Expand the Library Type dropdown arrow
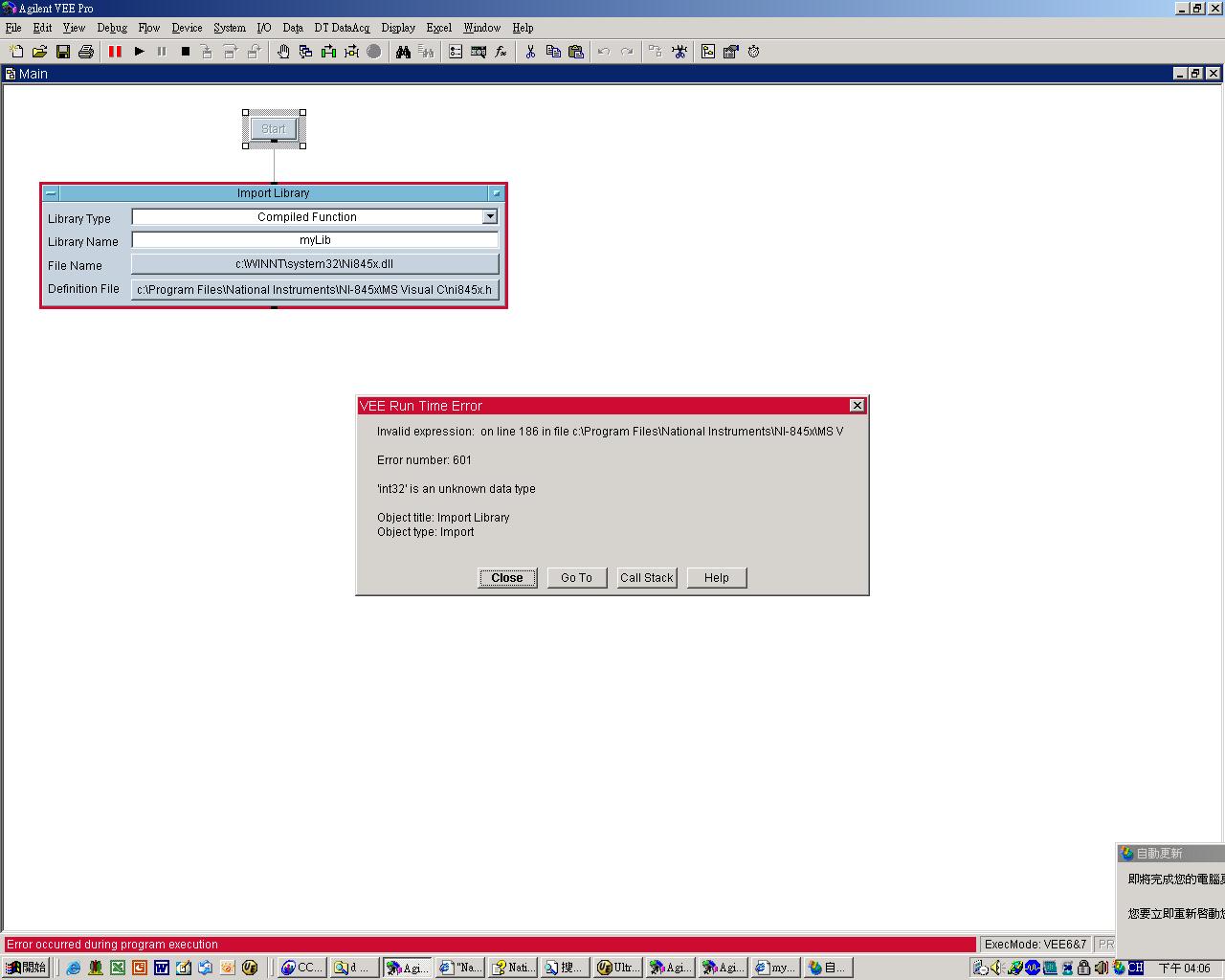The image size is (1225, 980). (x=490, y=217)
